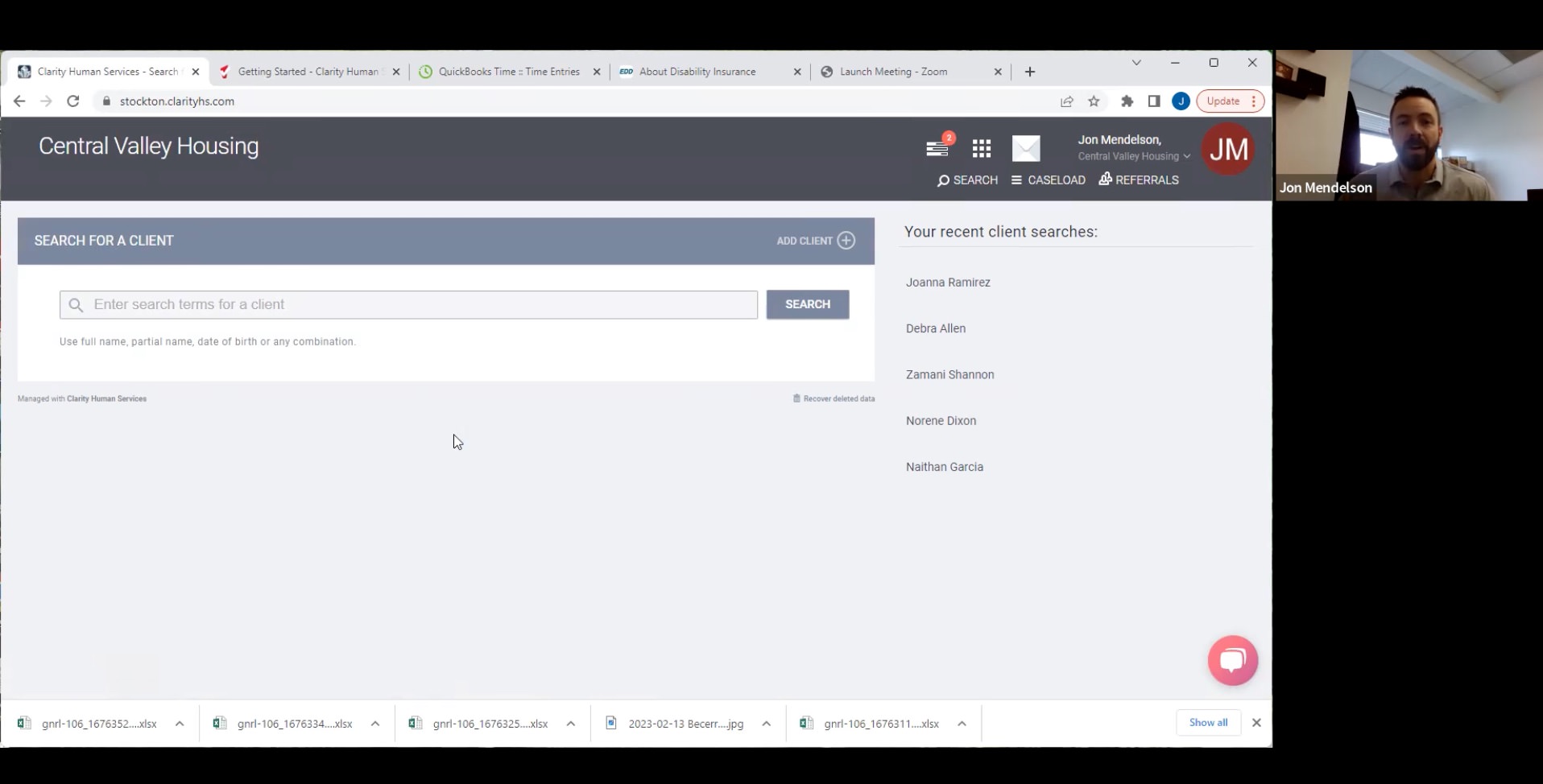Click the Chrome Update button
The image size is (1543, 784).
tap(1230, 101)
